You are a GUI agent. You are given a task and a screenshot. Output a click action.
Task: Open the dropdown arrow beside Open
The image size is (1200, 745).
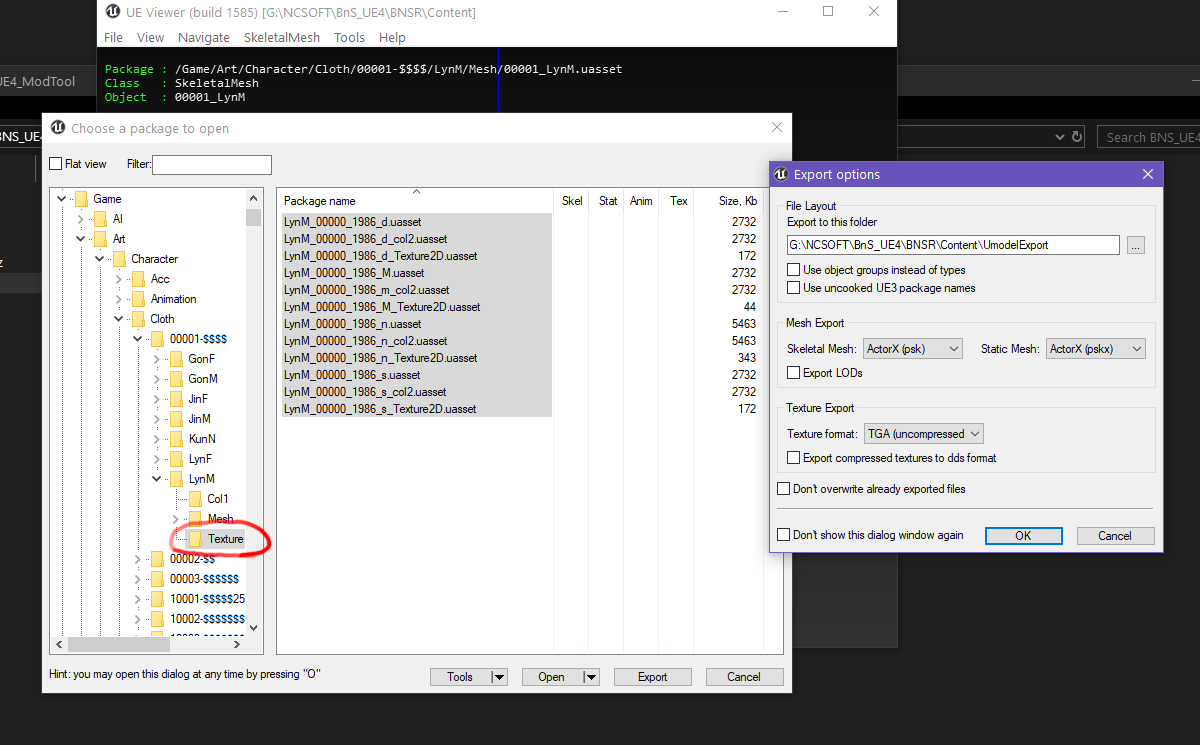tap(591, 677)
